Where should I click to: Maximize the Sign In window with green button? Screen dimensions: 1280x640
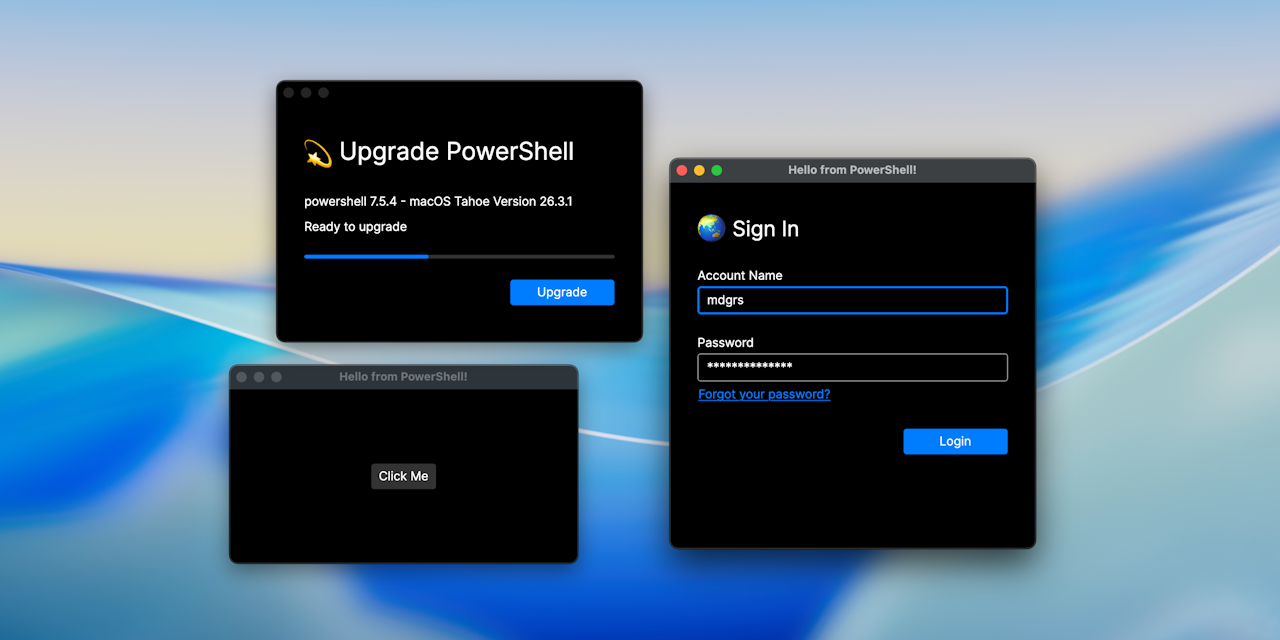pyautogui.click(x=716, y=170)
